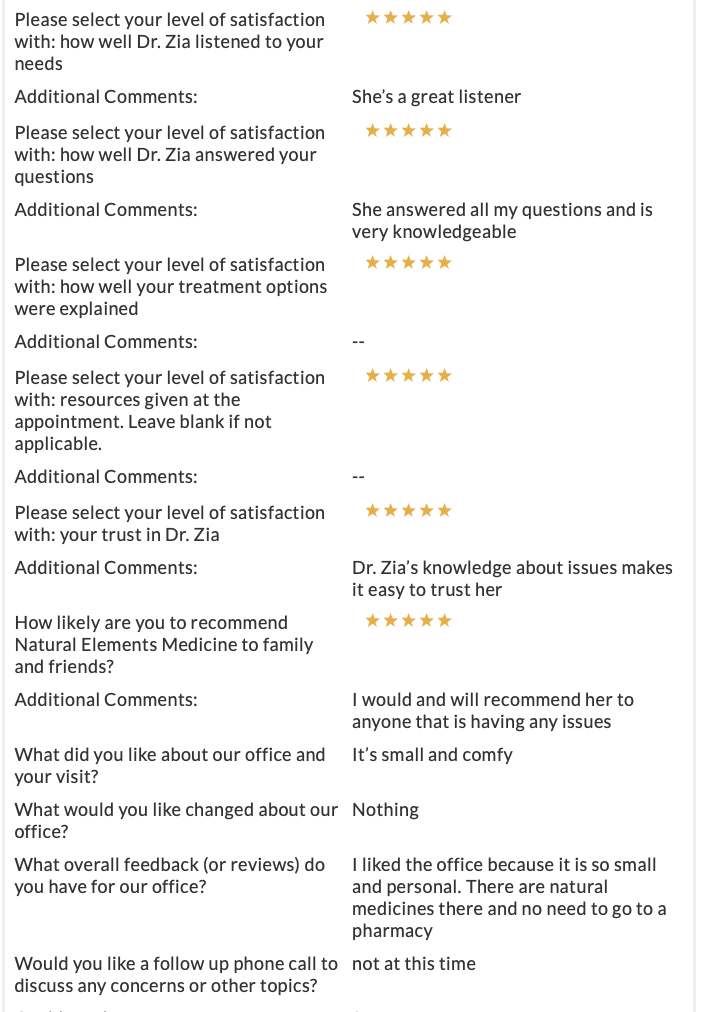The height and width of the screenshot is (1012, 704).
Task: Click the answer 'Nothing' for office changes
Action: tap(385, 810)
